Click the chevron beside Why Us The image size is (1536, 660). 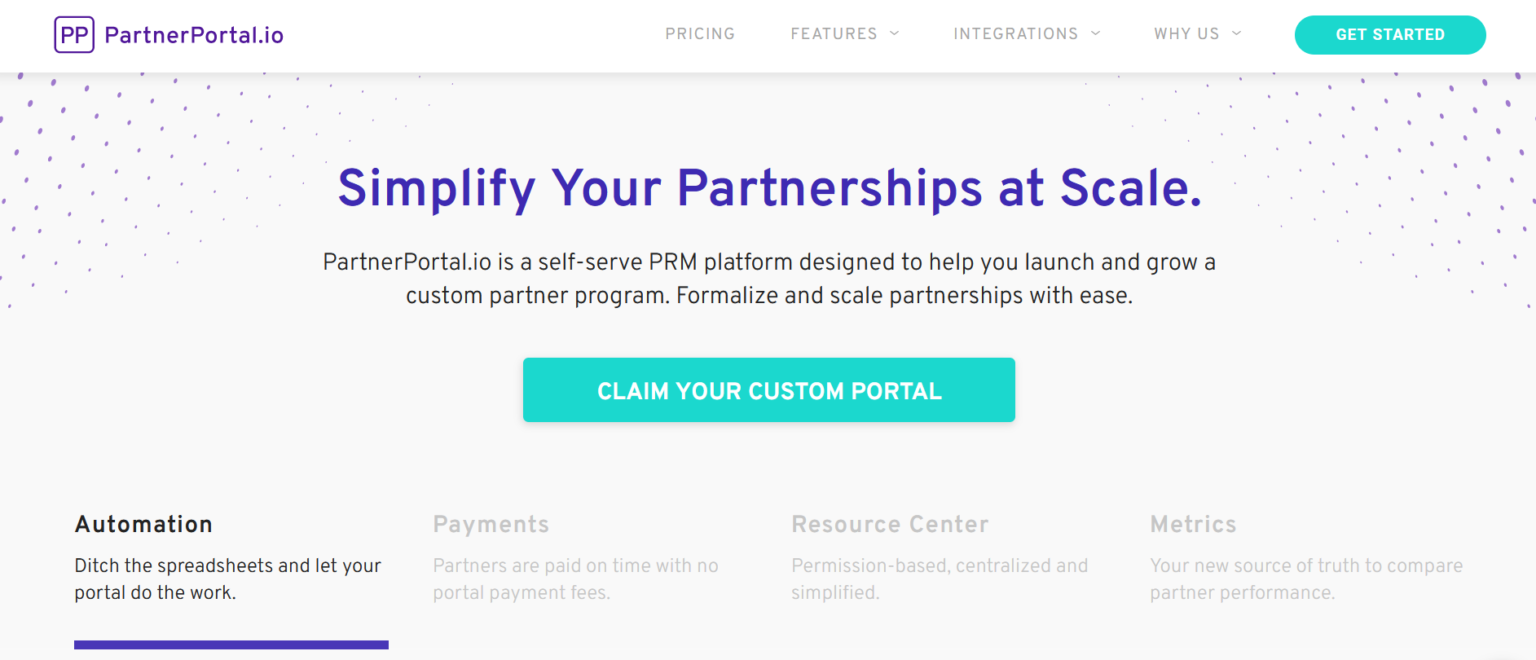click(x=1235, y=34)
